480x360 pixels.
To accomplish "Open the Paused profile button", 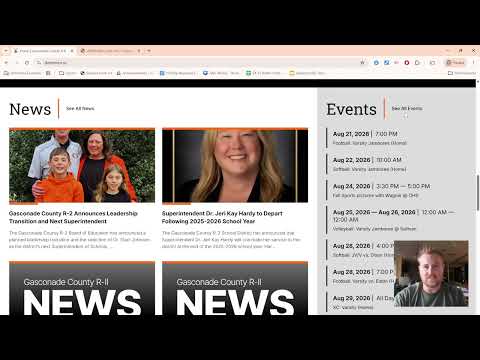I will 455,63.
